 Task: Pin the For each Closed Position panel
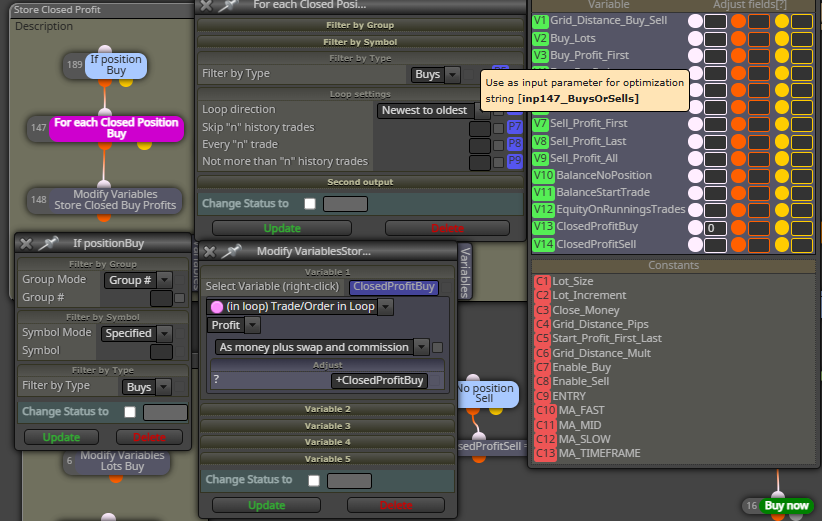[228, 5]
